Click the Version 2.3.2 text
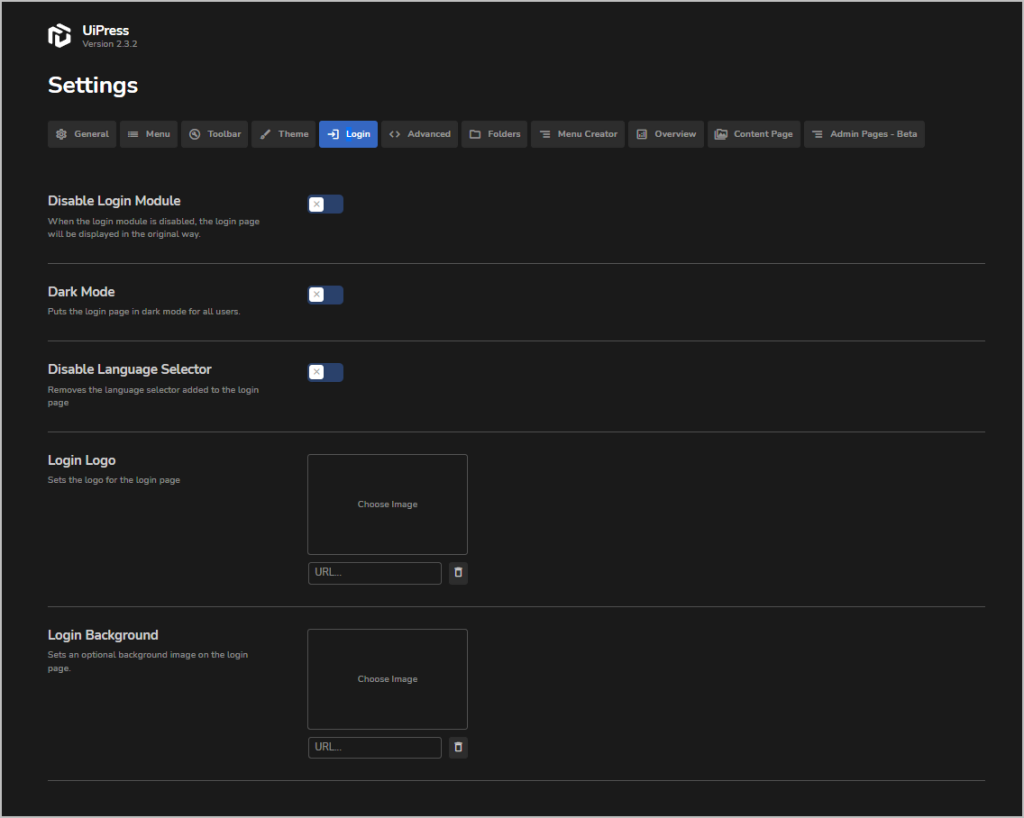 (110, 44)
